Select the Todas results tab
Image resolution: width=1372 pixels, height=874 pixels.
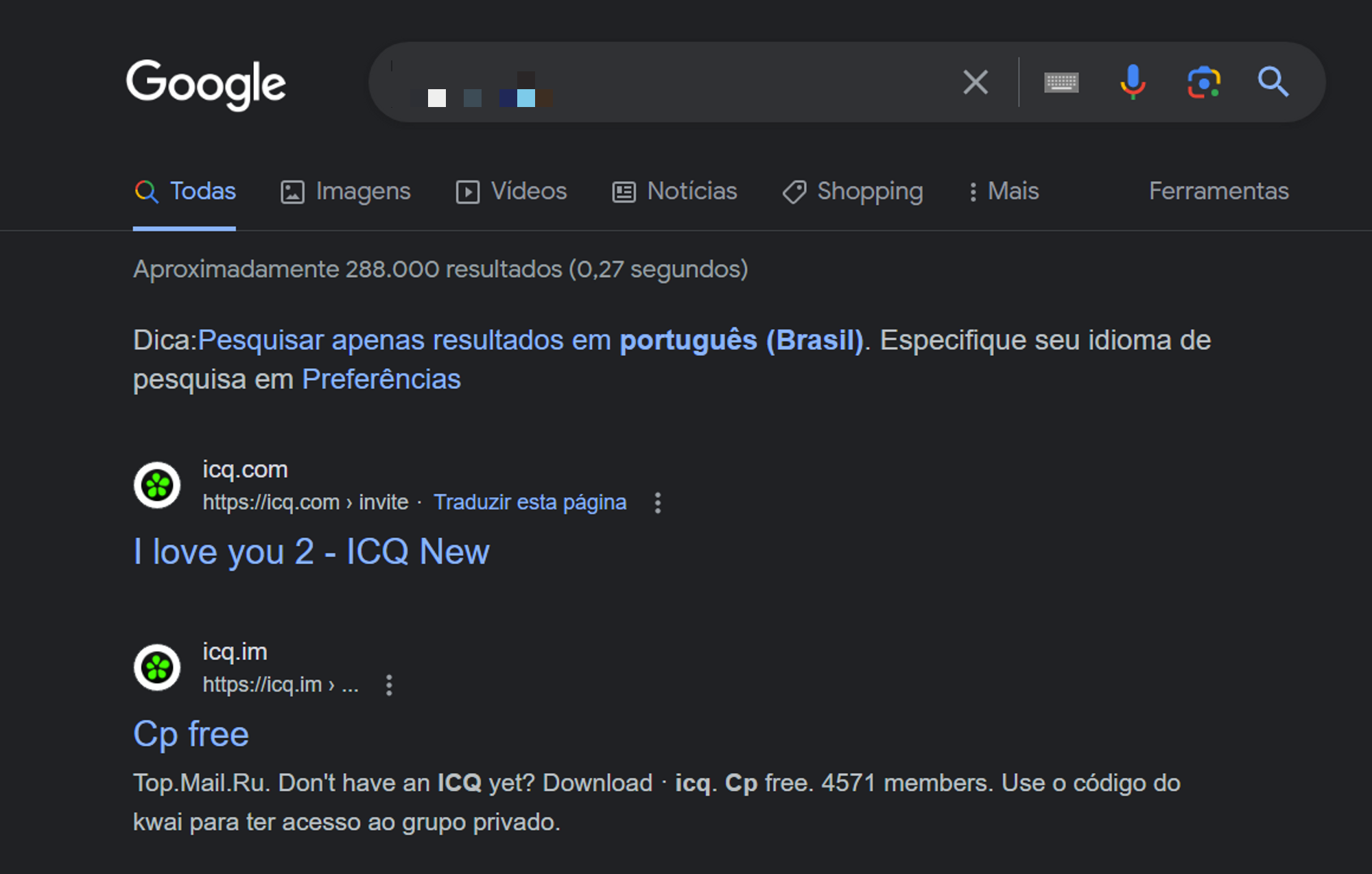185,191
